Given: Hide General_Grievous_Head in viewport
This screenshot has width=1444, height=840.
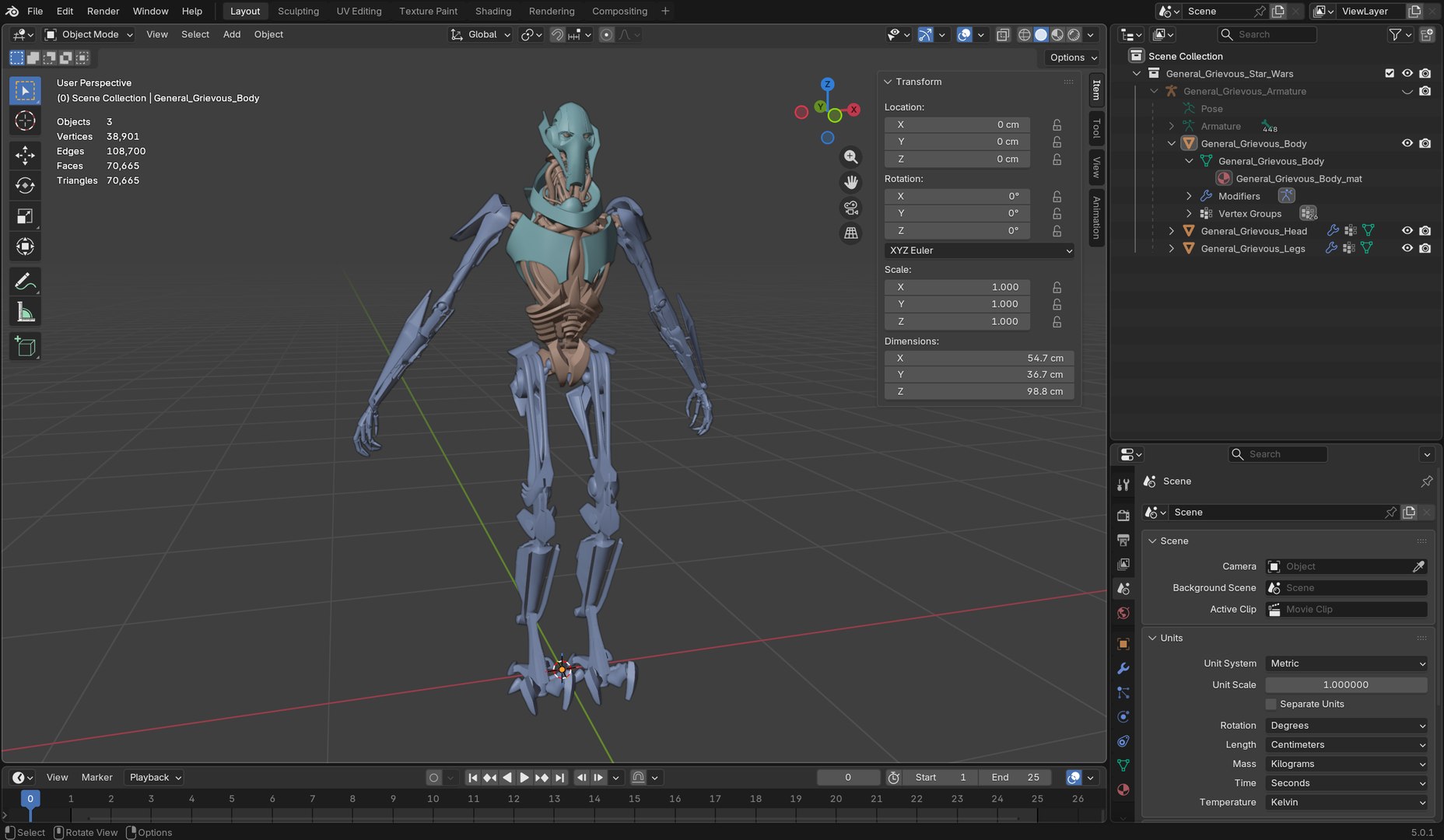Looking at the screenshot, I should pos(1407,231).
